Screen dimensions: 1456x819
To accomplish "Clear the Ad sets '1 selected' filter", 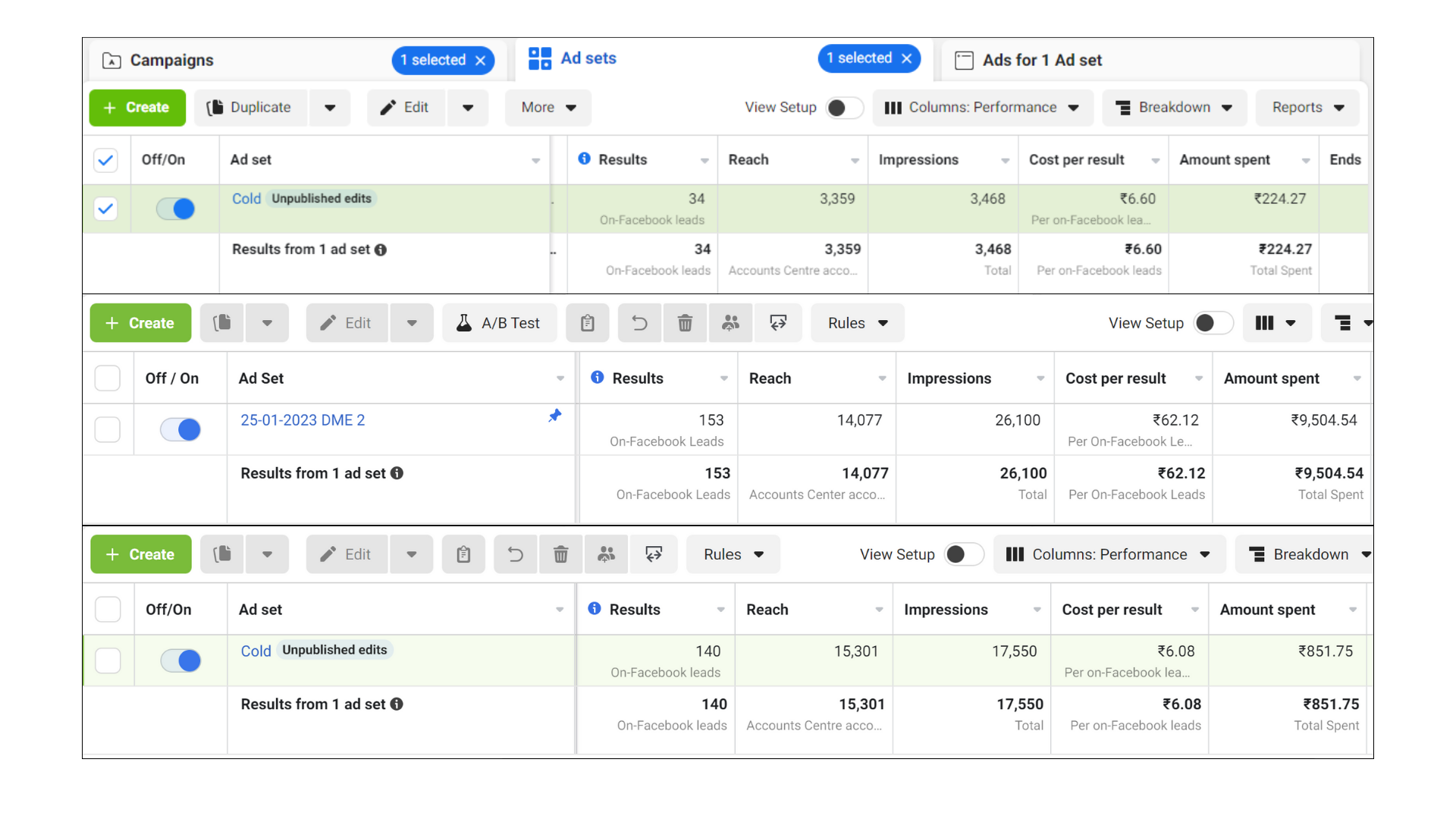I will pyautogui.click(x=906, y=58).
